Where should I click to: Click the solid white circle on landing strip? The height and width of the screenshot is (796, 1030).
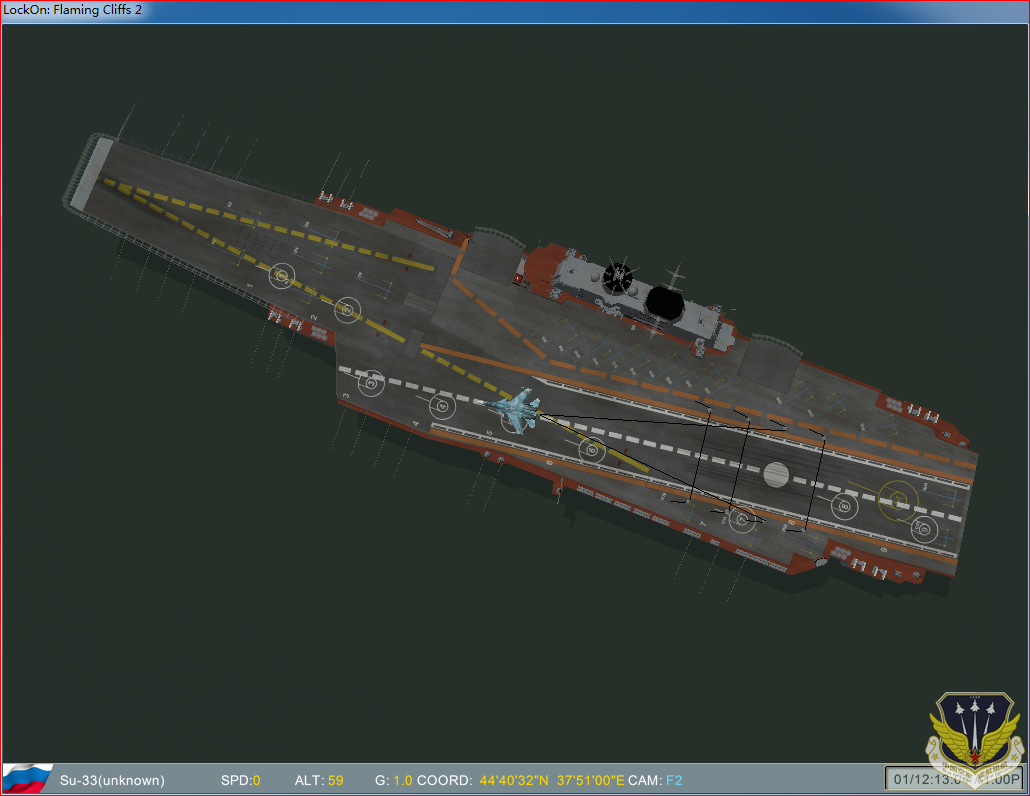[776, 474]
